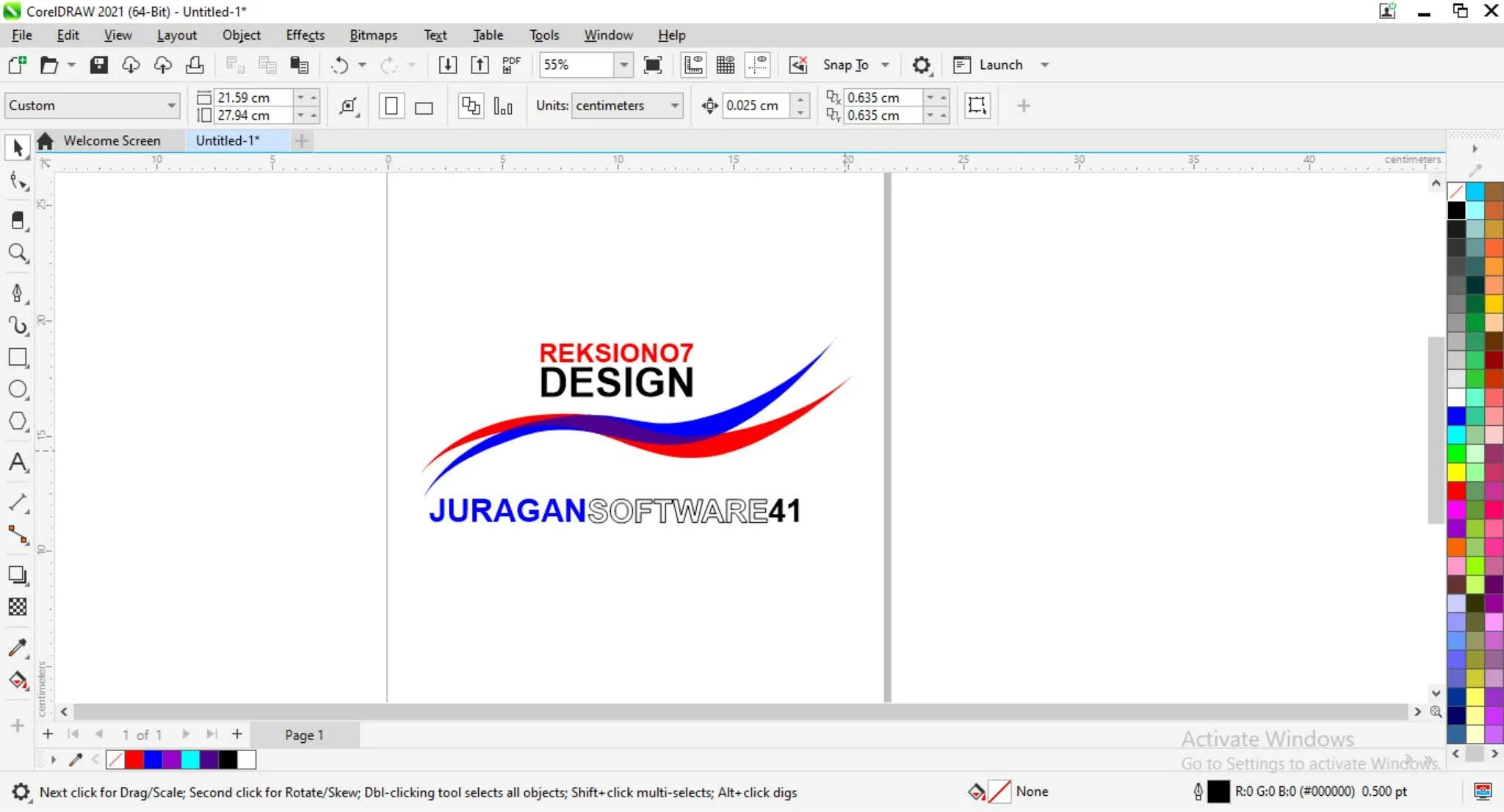This screenshot has height=812, width=1504.
Task: Select the Artistic Media tool
Action: [18, 325]
